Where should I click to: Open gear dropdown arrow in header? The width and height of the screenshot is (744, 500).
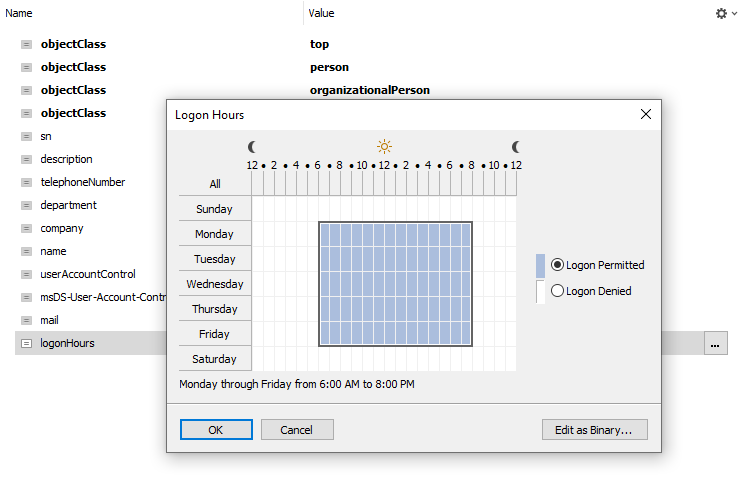[x=734, y=15]
